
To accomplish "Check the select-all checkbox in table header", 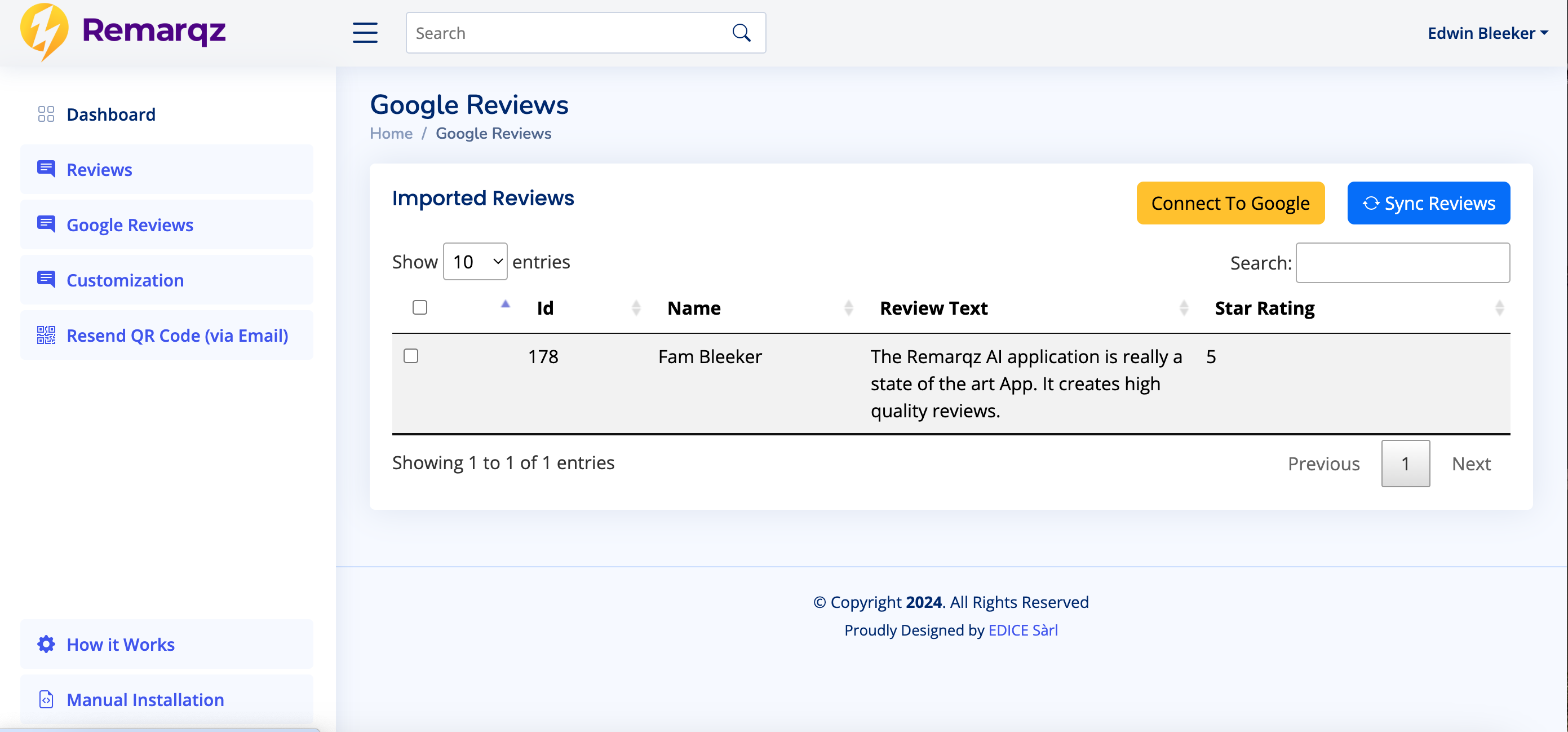I will 419,307.
